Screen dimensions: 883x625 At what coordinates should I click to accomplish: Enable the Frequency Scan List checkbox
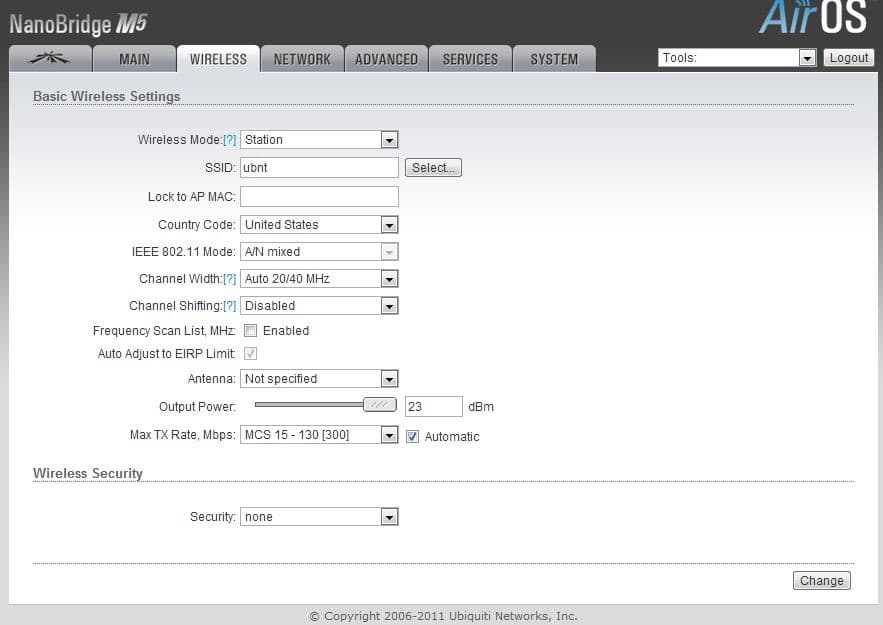coord(251,331)
